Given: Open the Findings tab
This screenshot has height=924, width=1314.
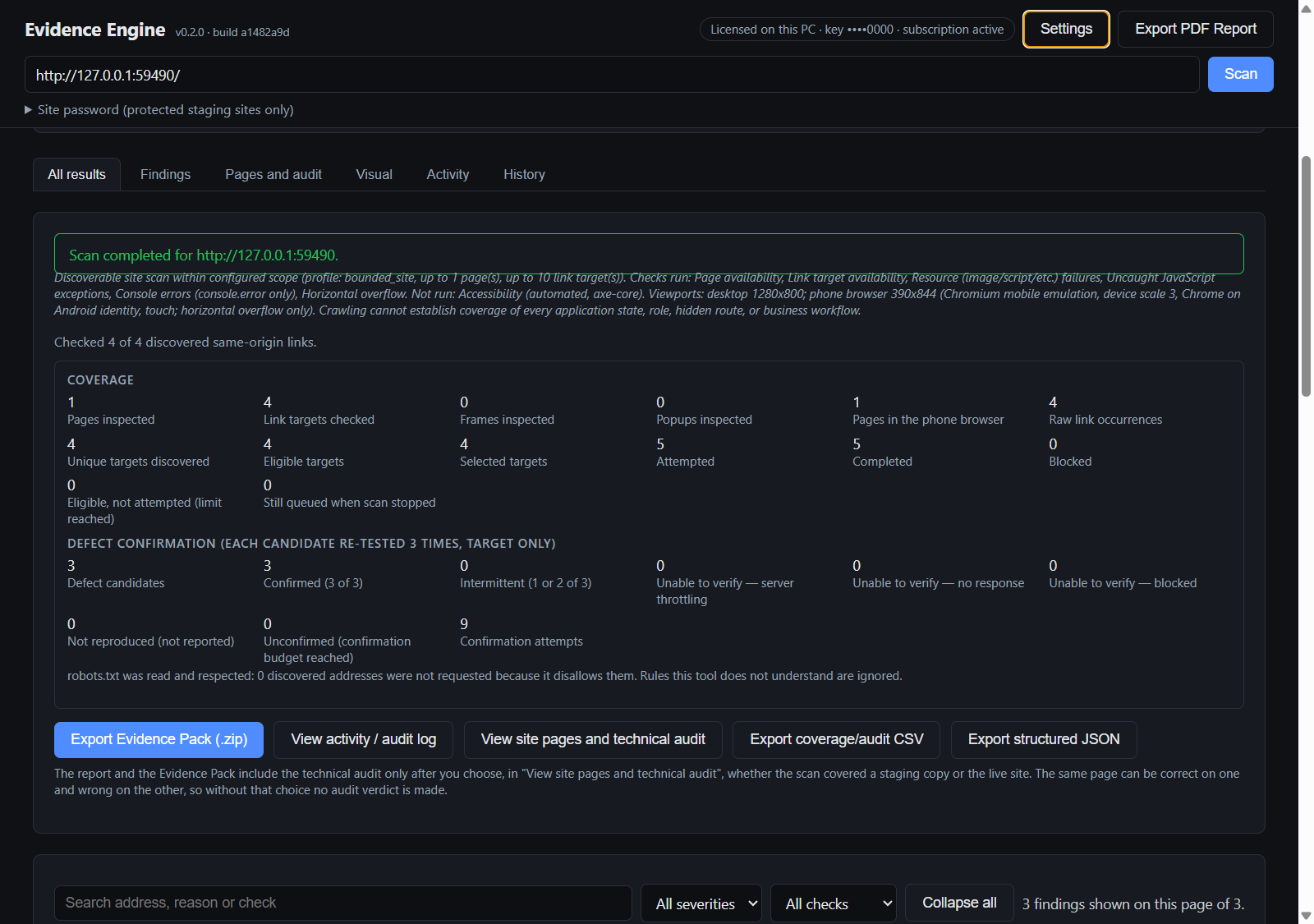Looking at the screenshot, I should click(165, 174).
